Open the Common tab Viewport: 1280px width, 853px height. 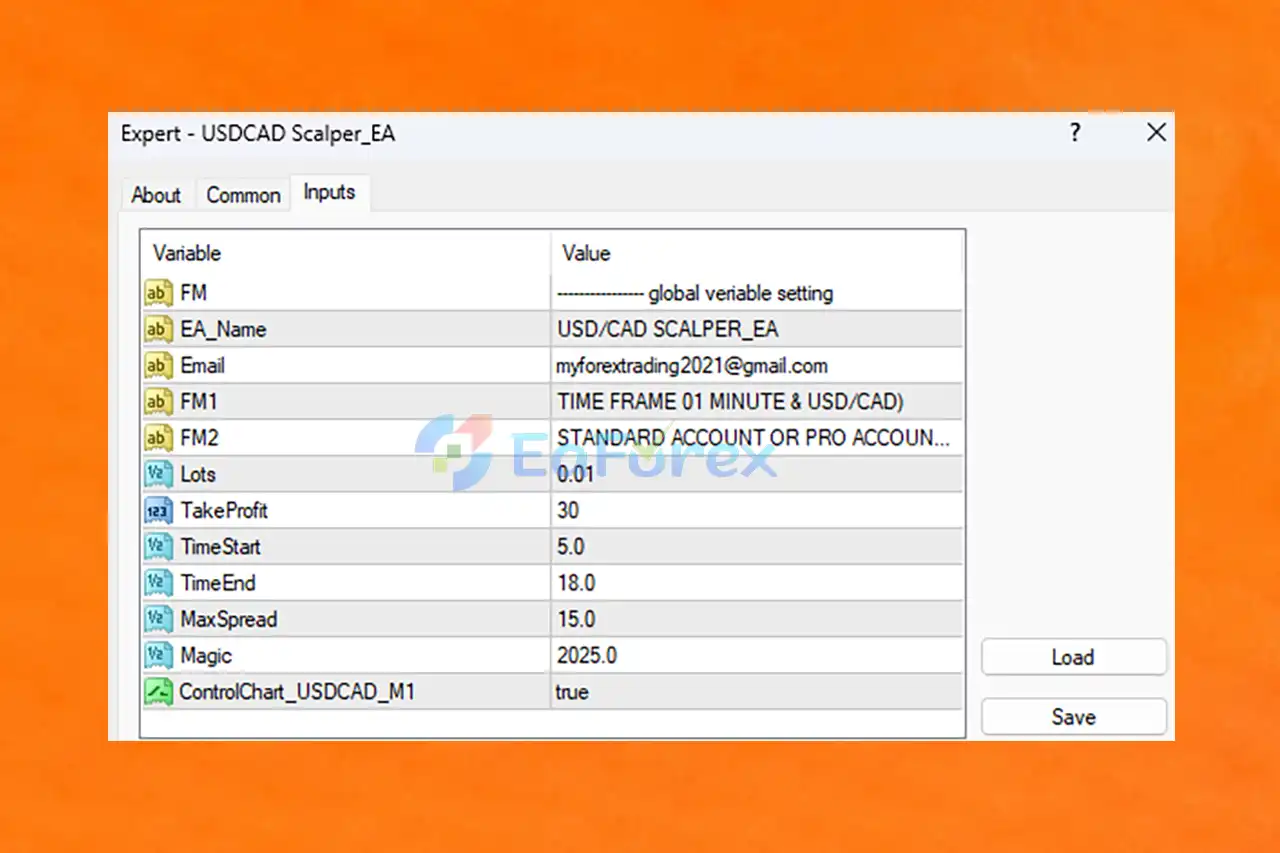pos(243,195)
